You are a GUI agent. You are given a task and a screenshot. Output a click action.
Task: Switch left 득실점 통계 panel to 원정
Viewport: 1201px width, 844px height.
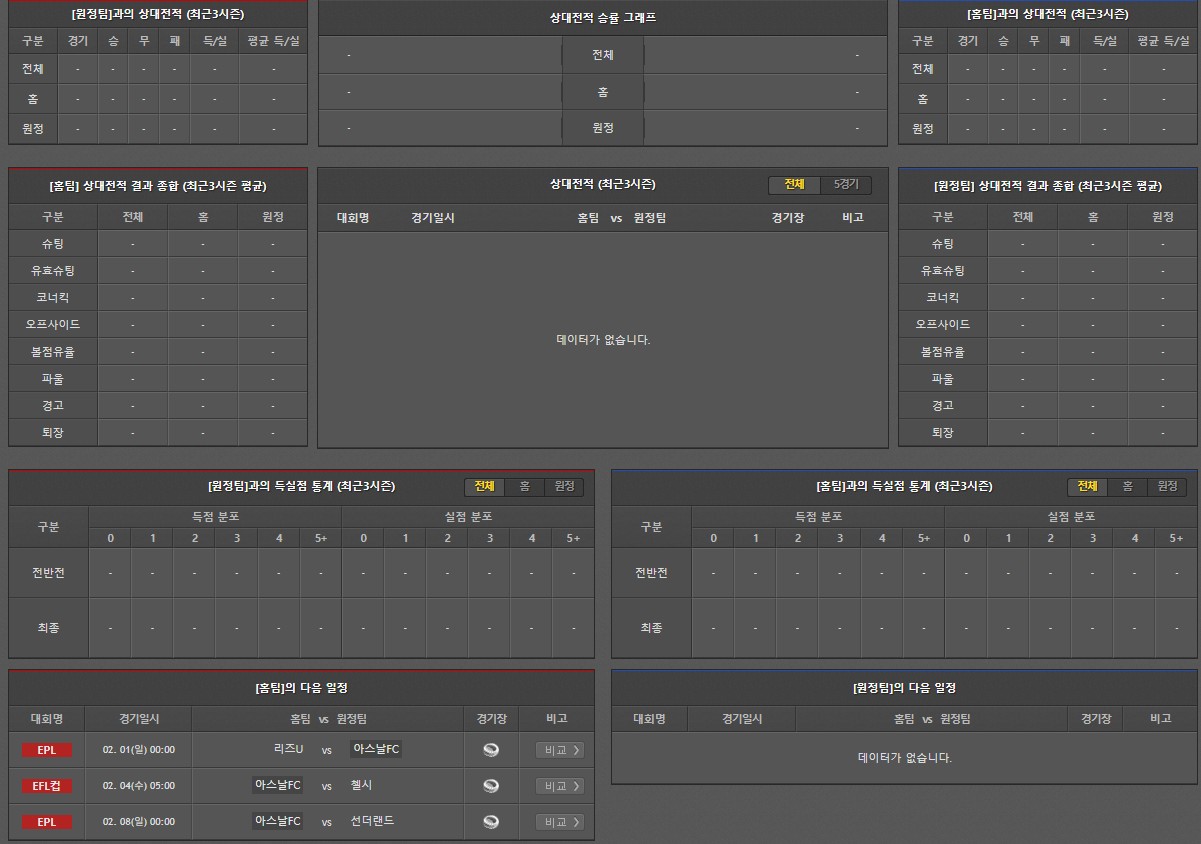tap(564, 486)
